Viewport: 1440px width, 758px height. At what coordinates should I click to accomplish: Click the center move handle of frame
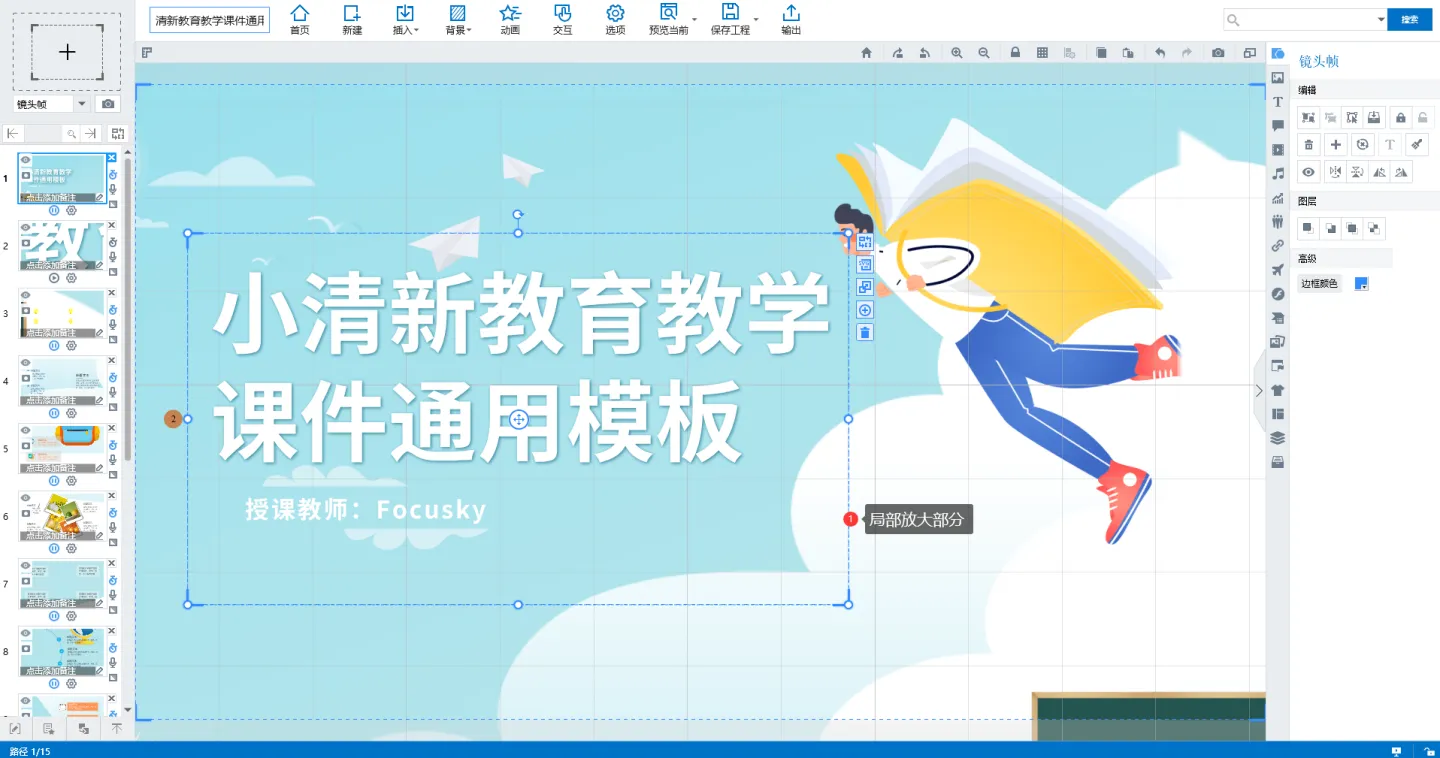coord(518,419)
